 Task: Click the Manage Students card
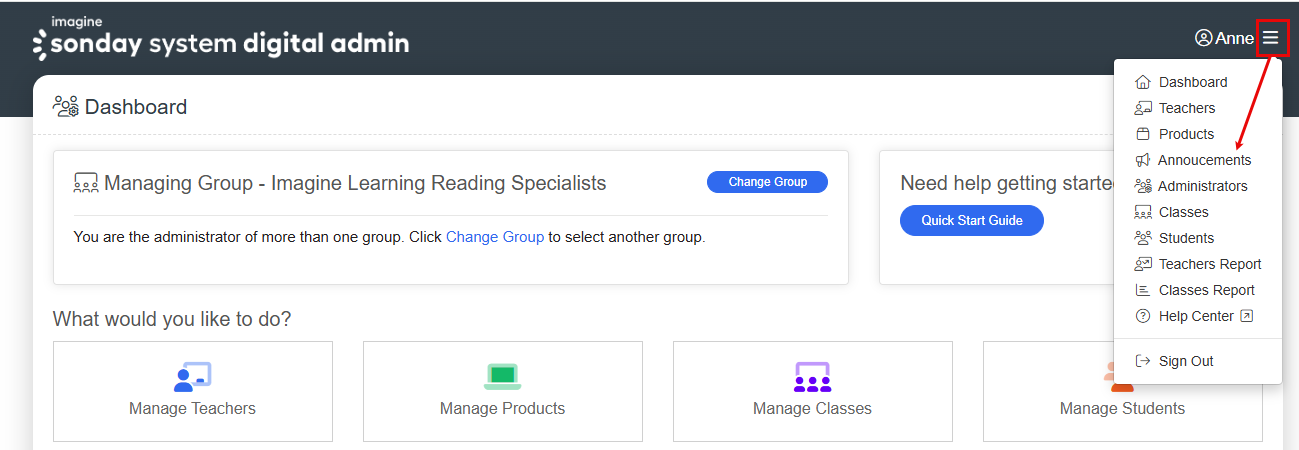click(x=1122, y=392)
